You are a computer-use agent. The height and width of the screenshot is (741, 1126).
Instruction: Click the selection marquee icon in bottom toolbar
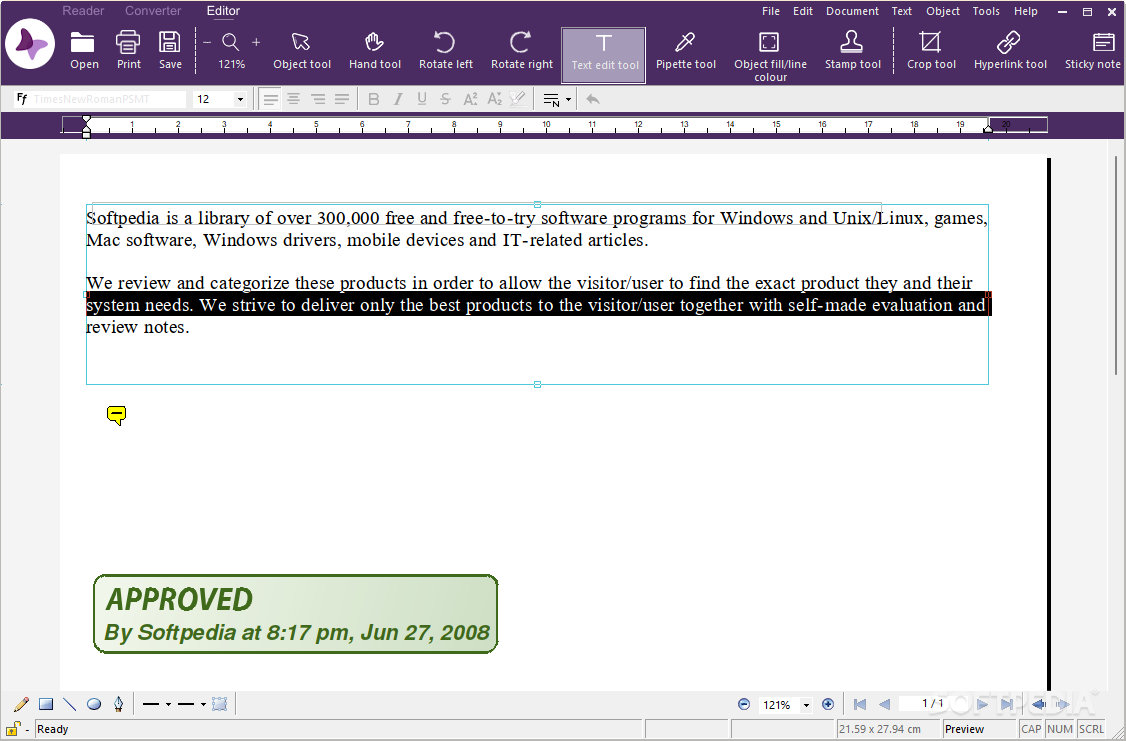pyautogui.click(x=220, y=704)
